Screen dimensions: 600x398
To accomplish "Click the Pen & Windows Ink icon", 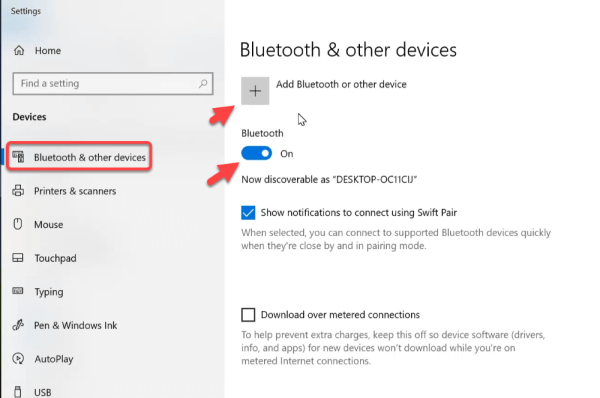I will click(18, 325).
